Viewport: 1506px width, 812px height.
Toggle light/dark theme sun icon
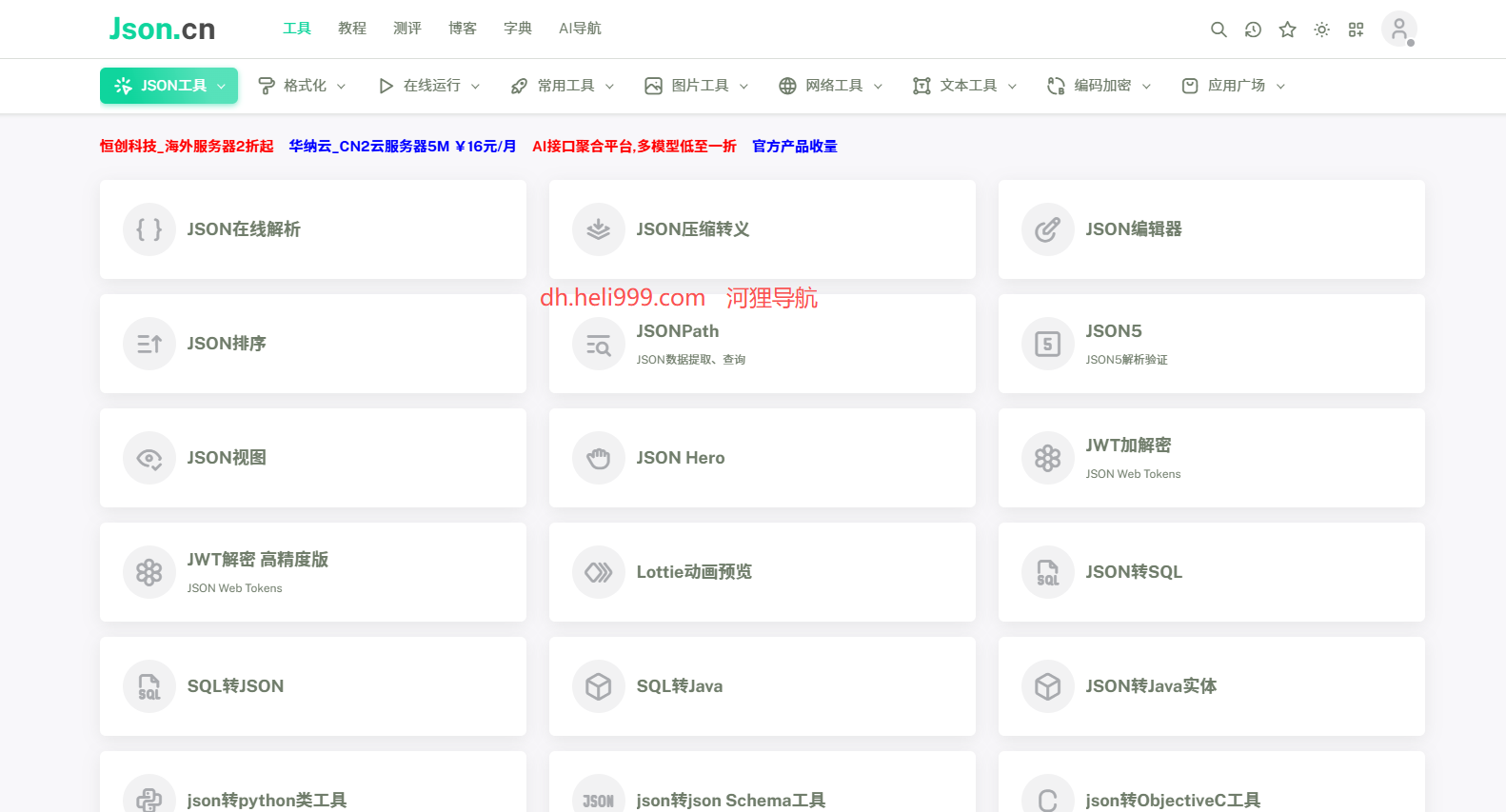(x=1321, y=30)
